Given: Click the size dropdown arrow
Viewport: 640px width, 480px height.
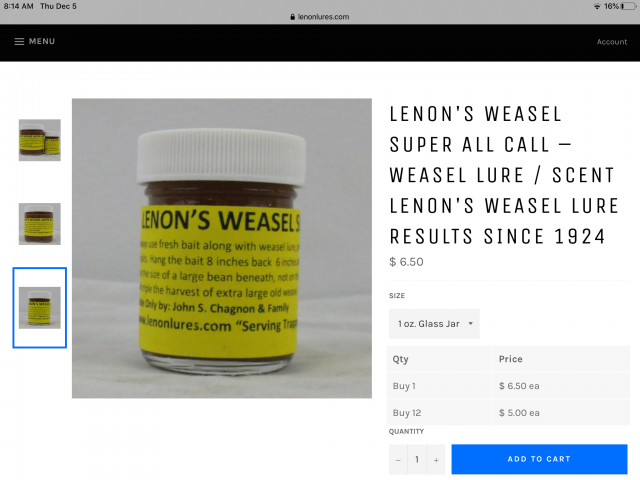Looking at the screenshot, I should coord(470,324).
